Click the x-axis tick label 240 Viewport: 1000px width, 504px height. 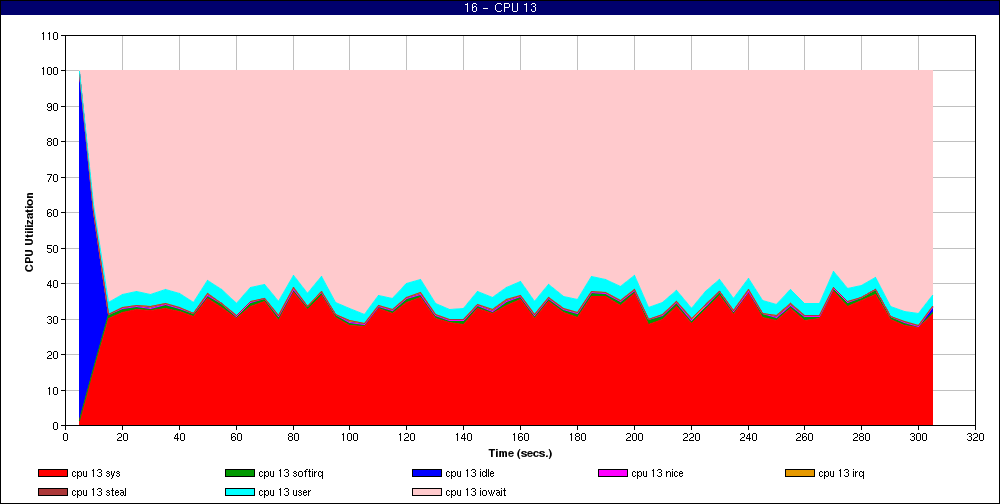[748, 437]
